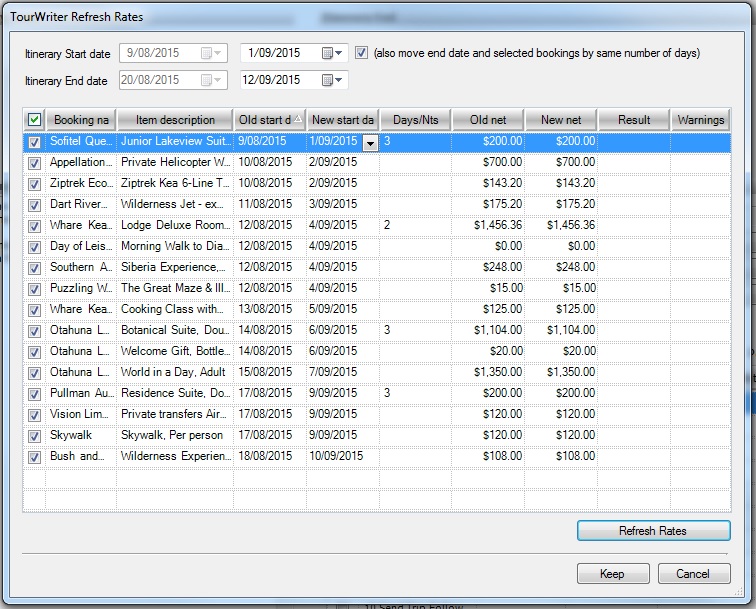Open the new itinerary start date calendar
This screenshot has width=756, height=609.
[x=332, y=53]
